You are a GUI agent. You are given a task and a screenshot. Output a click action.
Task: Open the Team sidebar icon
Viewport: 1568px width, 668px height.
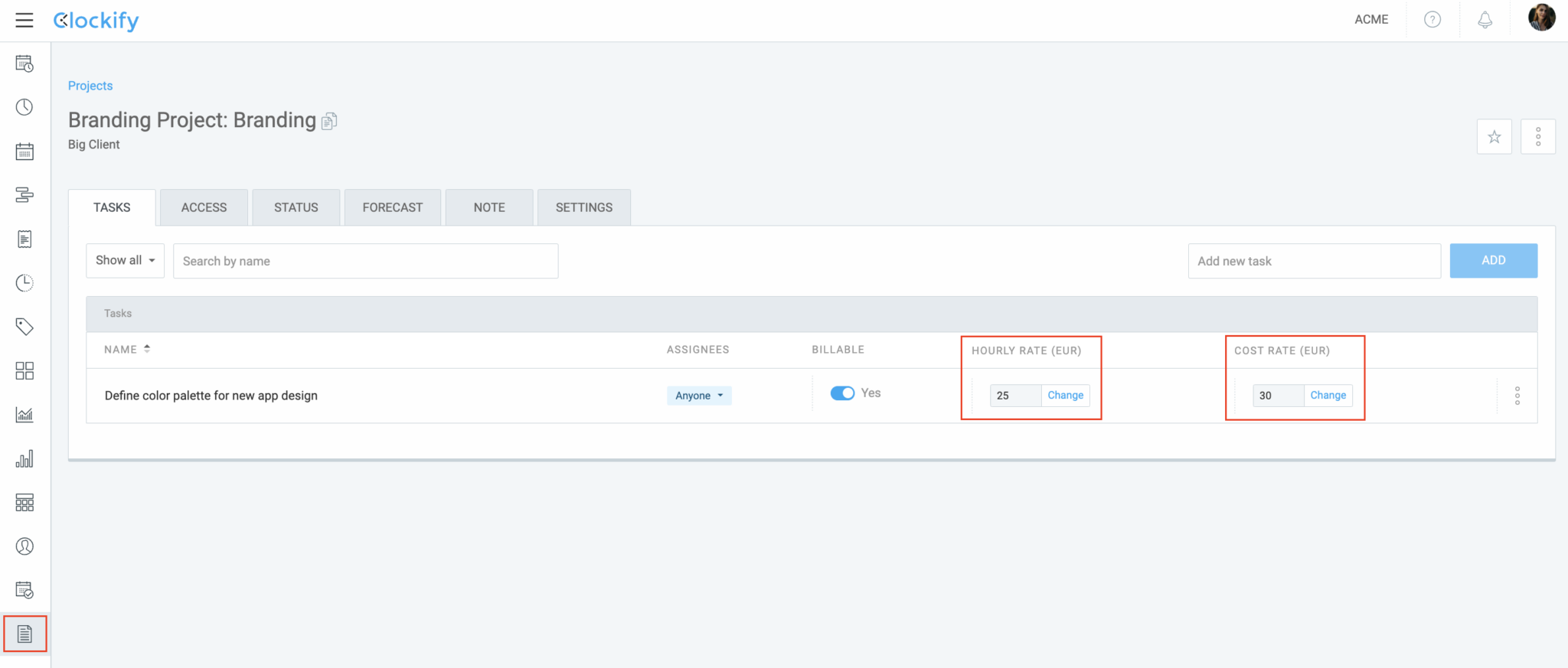coord(24,546)
